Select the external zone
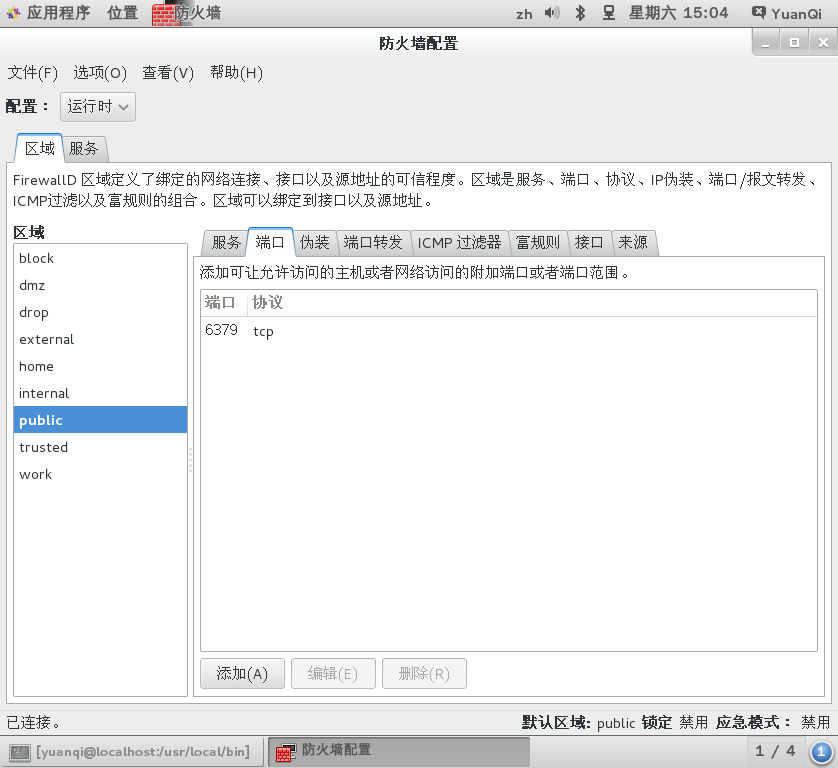This screenshot has height=768, width=838. pyautogui.click(x=100, y=339)
